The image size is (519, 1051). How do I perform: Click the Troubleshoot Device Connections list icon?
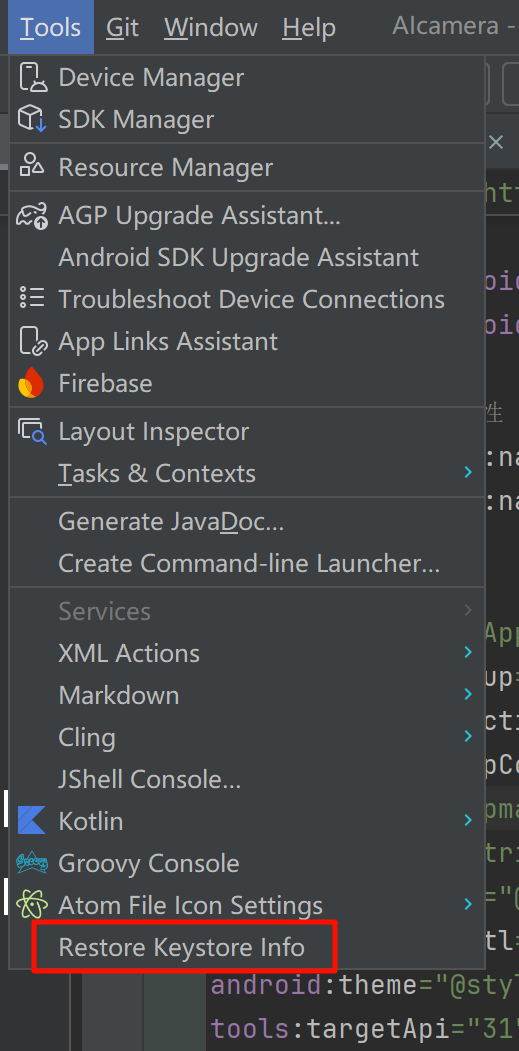pyautogui.click(x=32, y=299)
